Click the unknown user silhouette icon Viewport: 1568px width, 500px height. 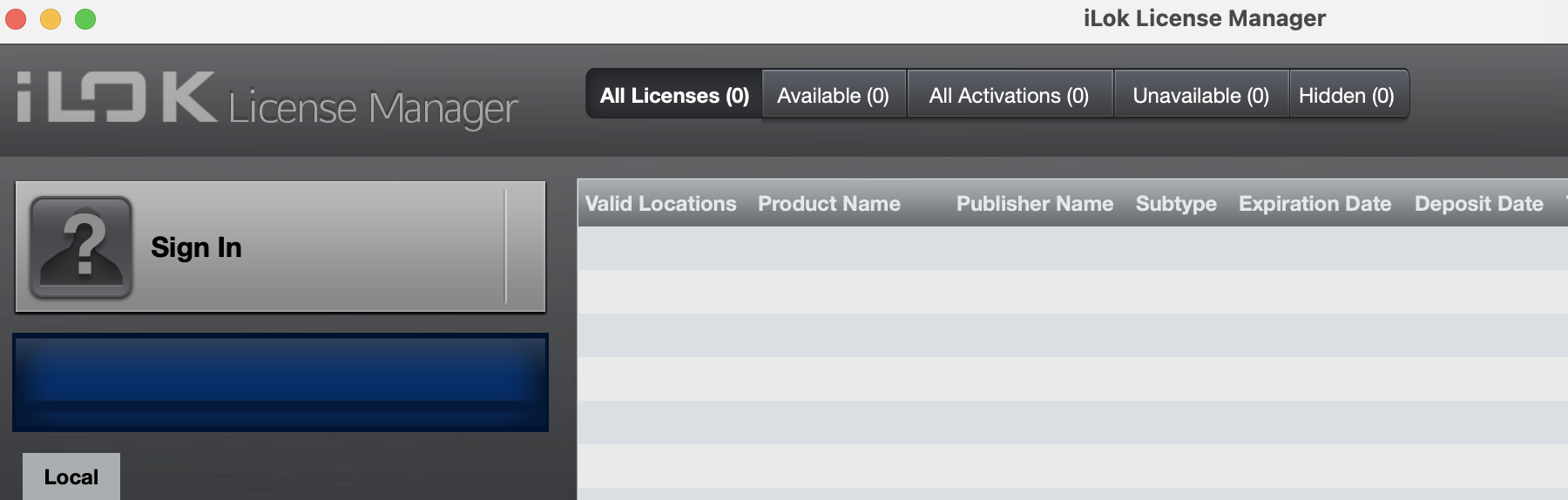click(81, 247)
